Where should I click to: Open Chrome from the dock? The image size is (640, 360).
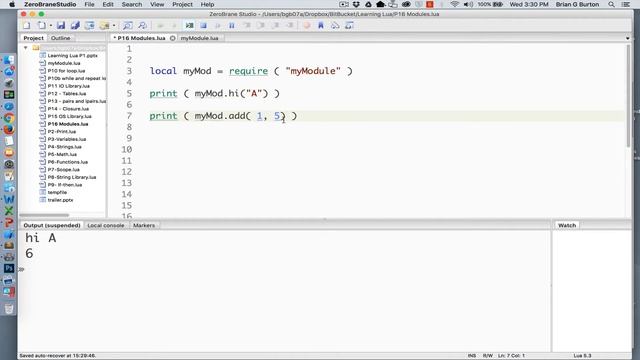pyautogui.click(x=9, y=118)
